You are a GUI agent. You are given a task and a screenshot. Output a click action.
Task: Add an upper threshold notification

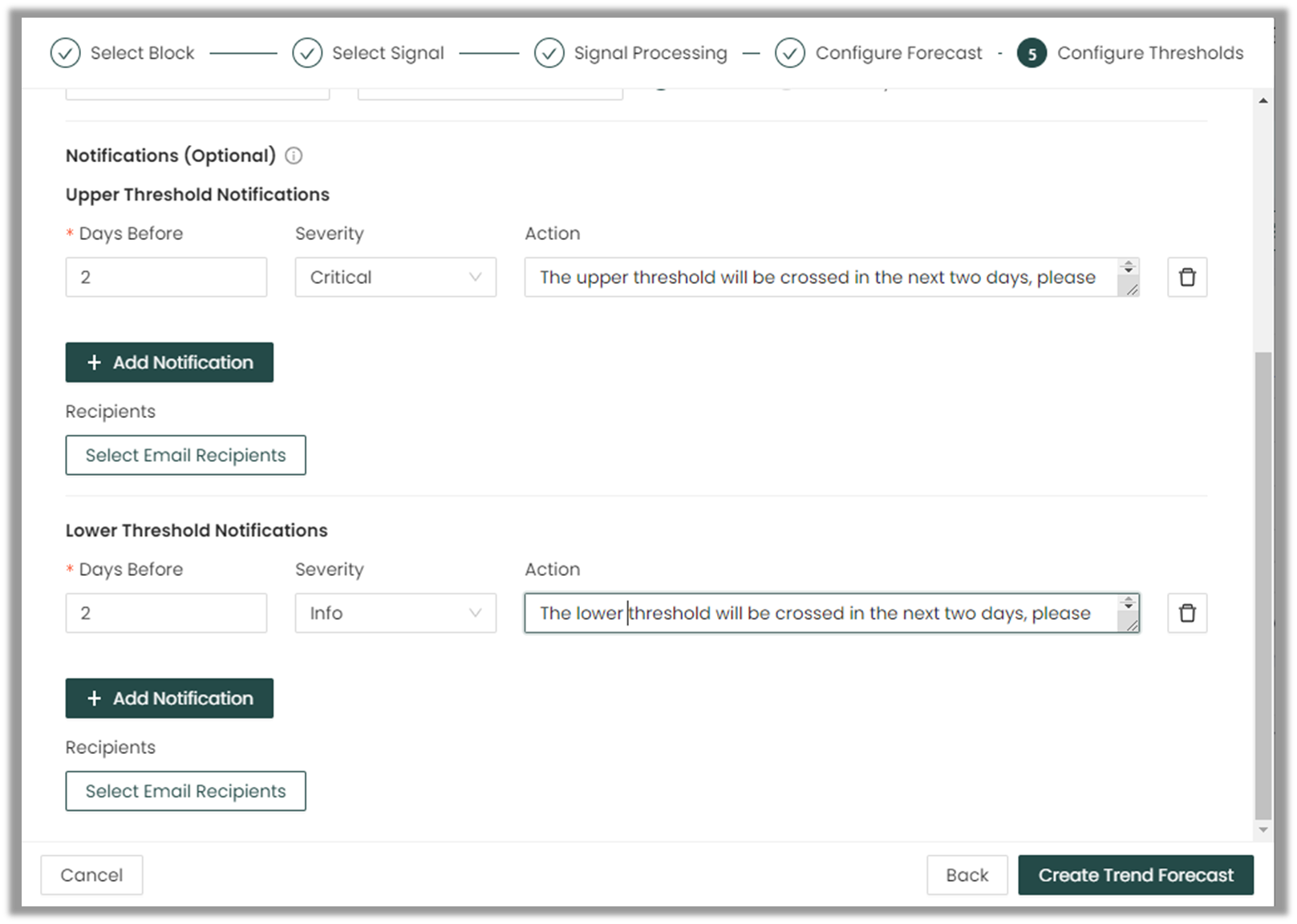[169, 363]
